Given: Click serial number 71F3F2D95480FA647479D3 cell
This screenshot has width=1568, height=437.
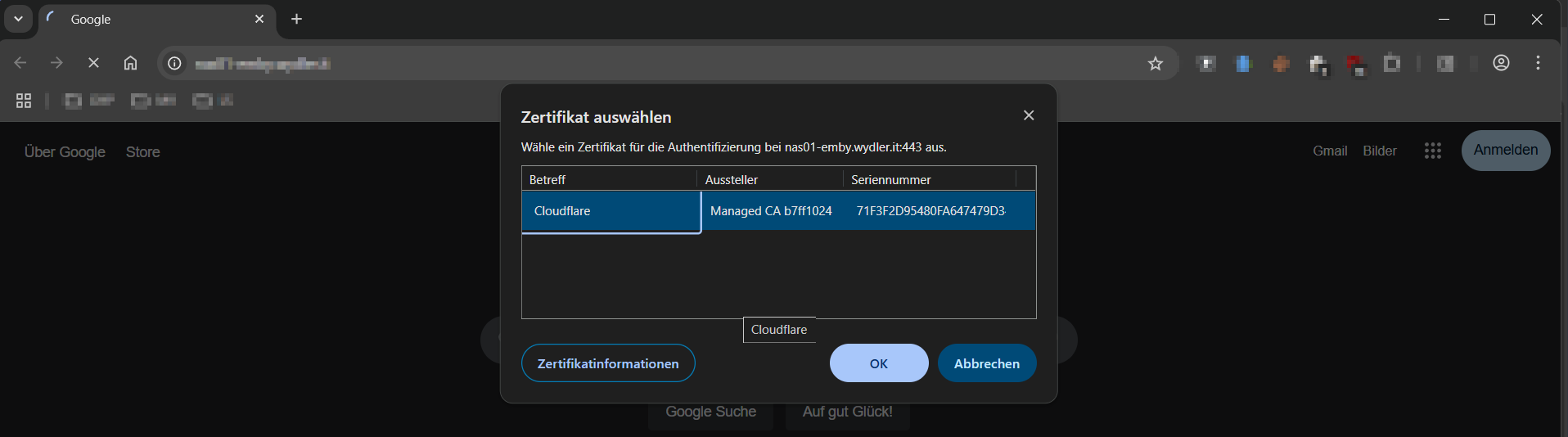Looking at the screenshot, I should pos(931,211).
